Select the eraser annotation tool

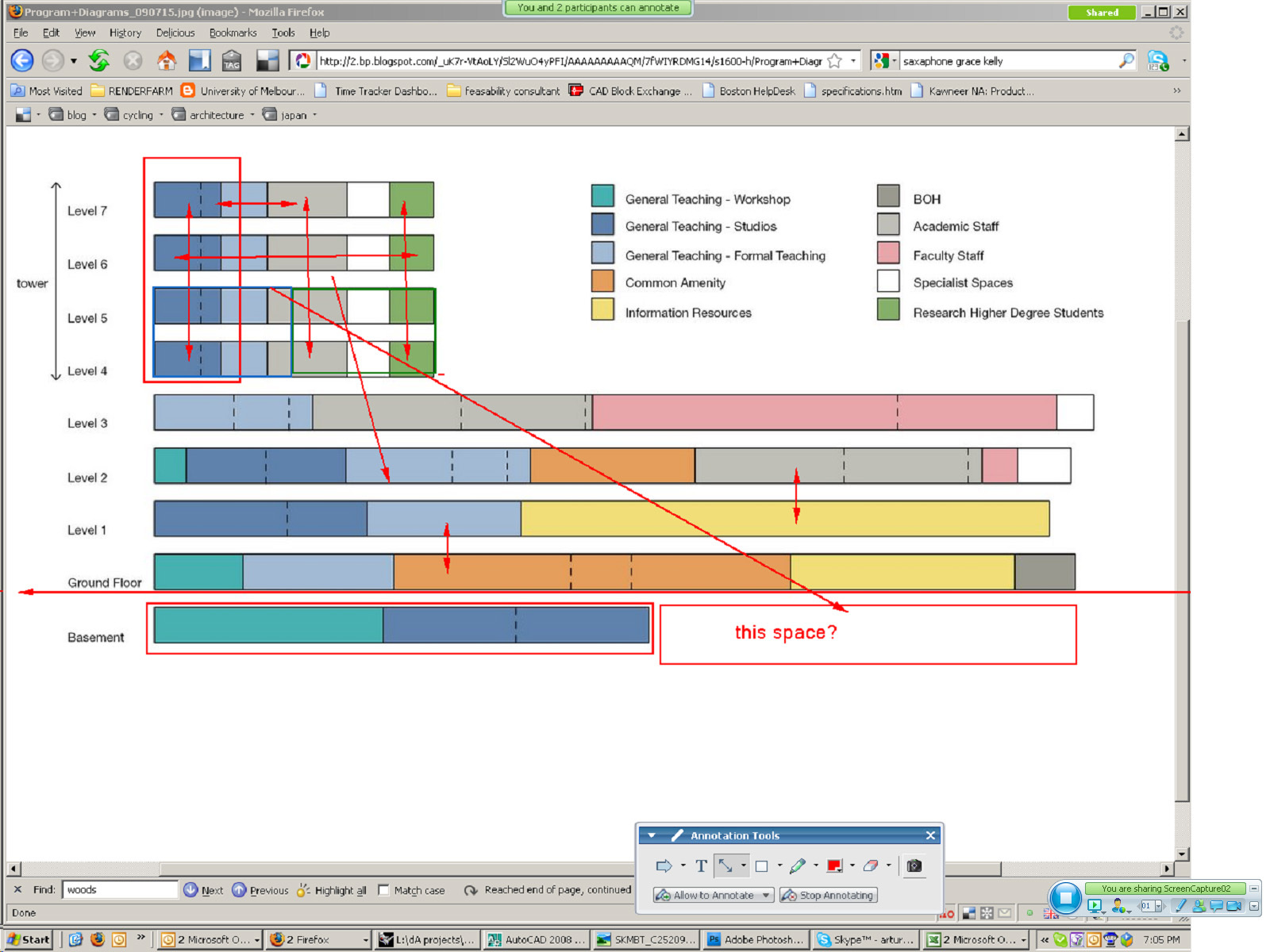[x=871, y=866]
